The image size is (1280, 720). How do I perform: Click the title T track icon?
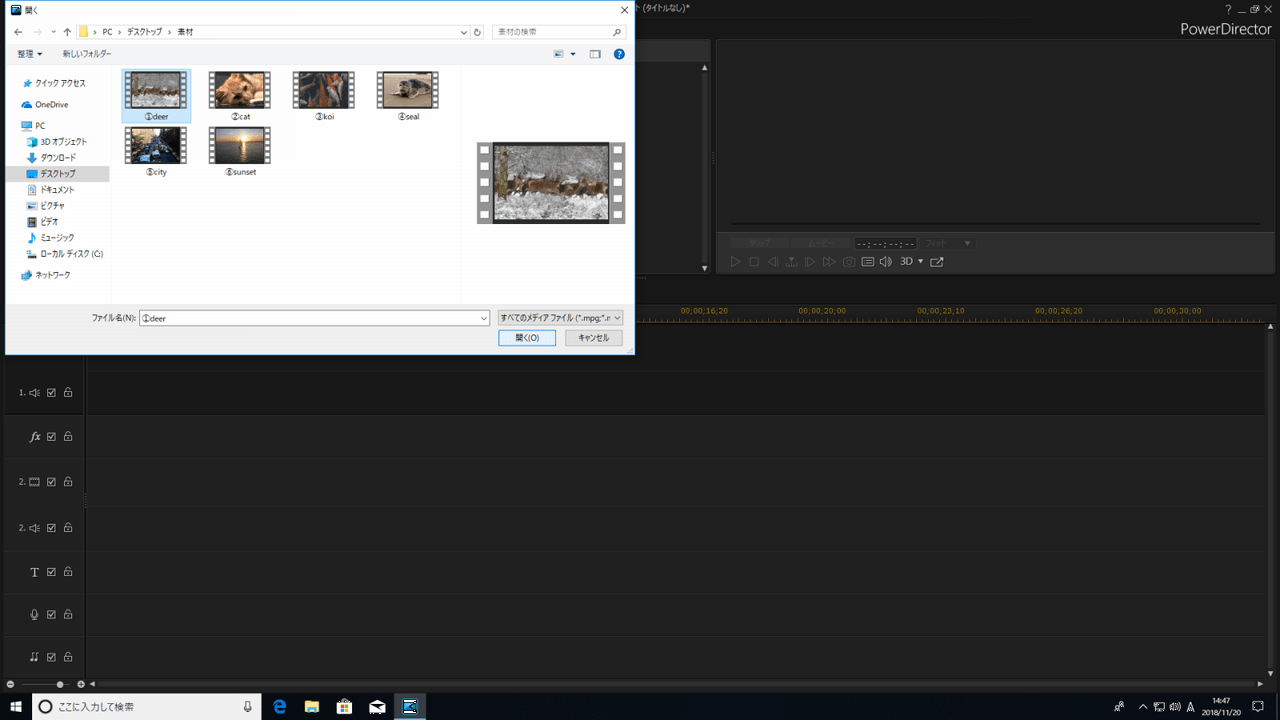point(35,572)
